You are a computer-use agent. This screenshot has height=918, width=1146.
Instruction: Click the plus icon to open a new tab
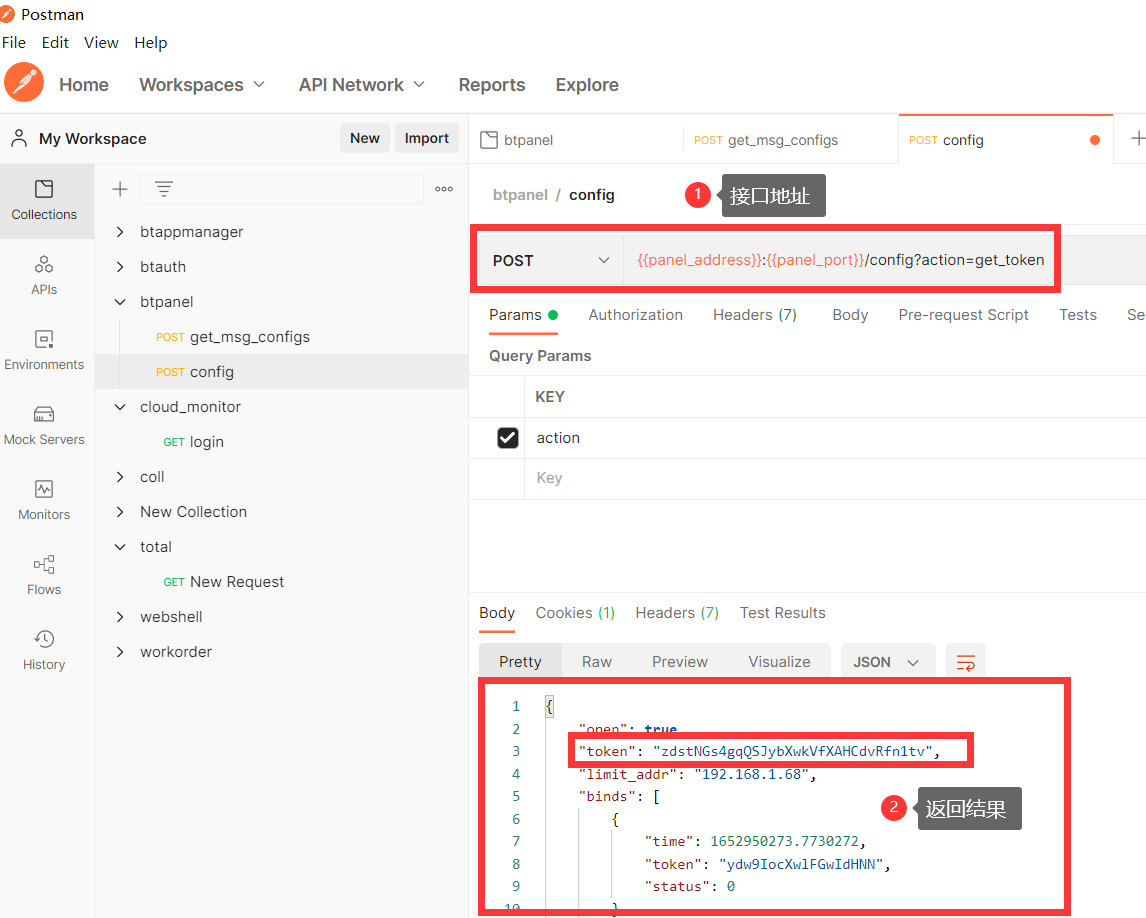[1137, 138]
